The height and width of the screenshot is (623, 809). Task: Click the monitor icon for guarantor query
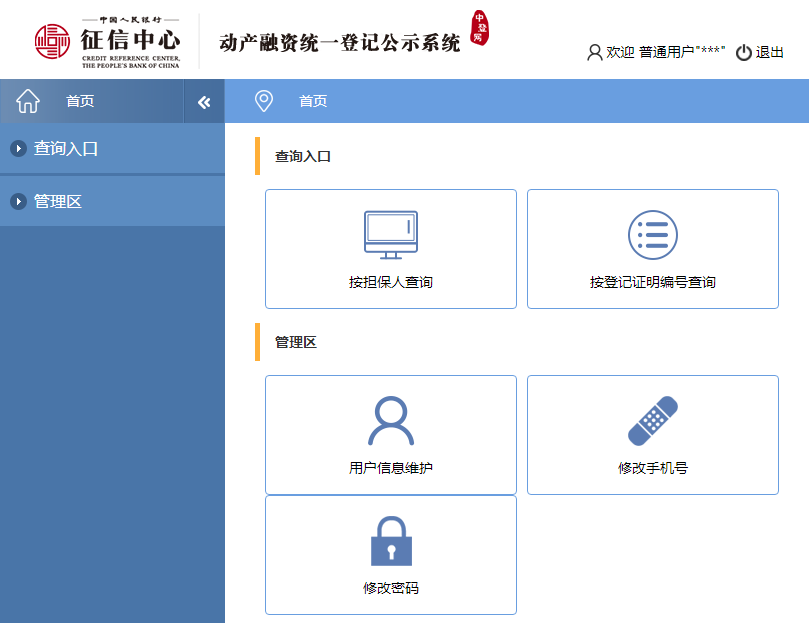point(390,235)
